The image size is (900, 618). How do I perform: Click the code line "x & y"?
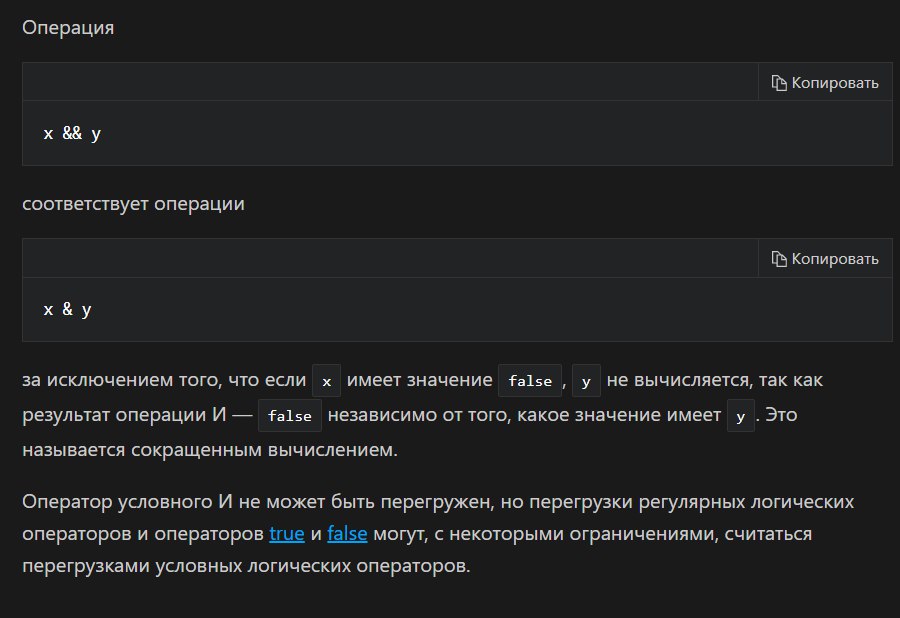[x=67, y=309]
